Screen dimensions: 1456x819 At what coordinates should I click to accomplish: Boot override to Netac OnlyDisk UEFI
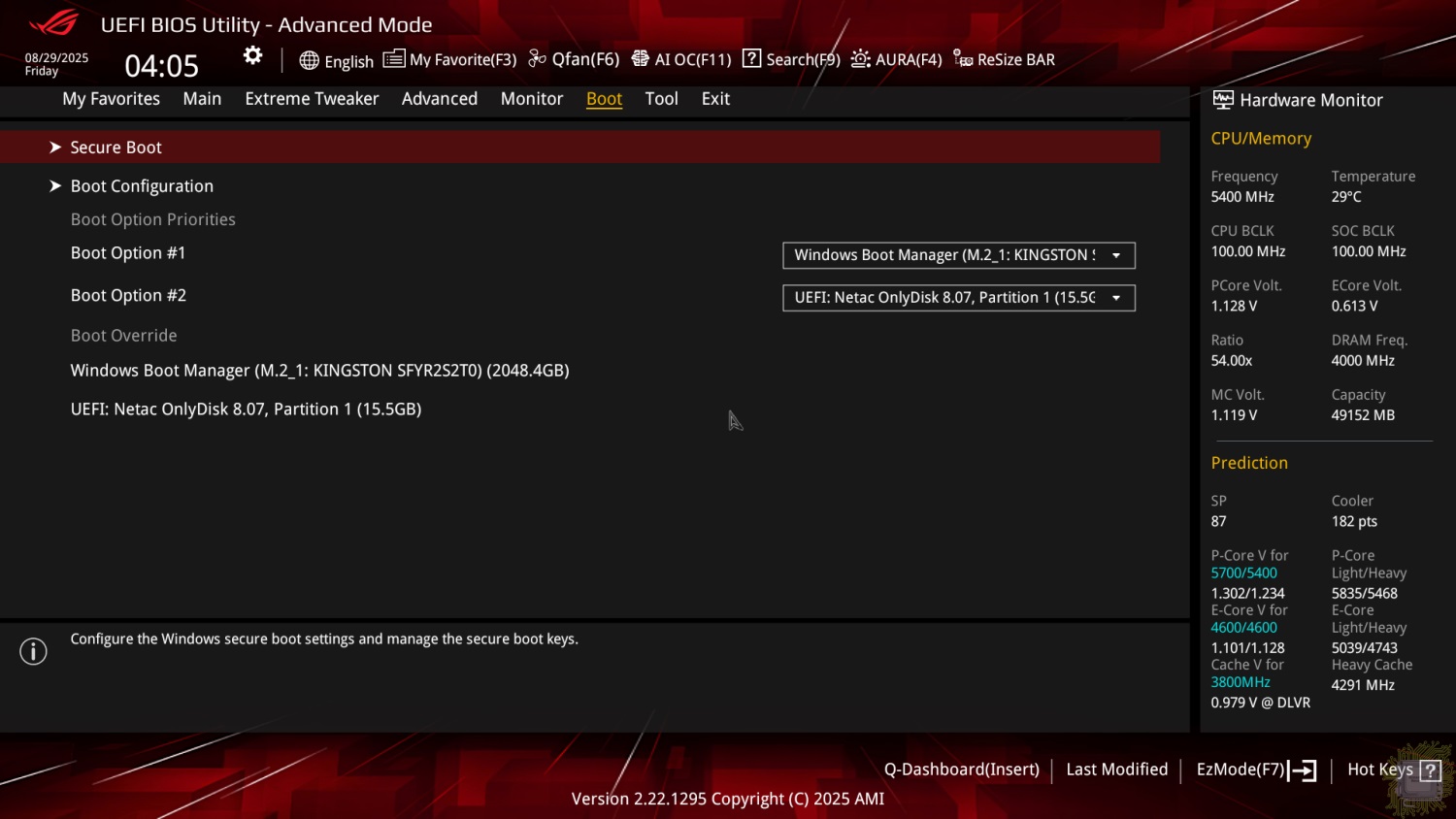coord(246,409)
